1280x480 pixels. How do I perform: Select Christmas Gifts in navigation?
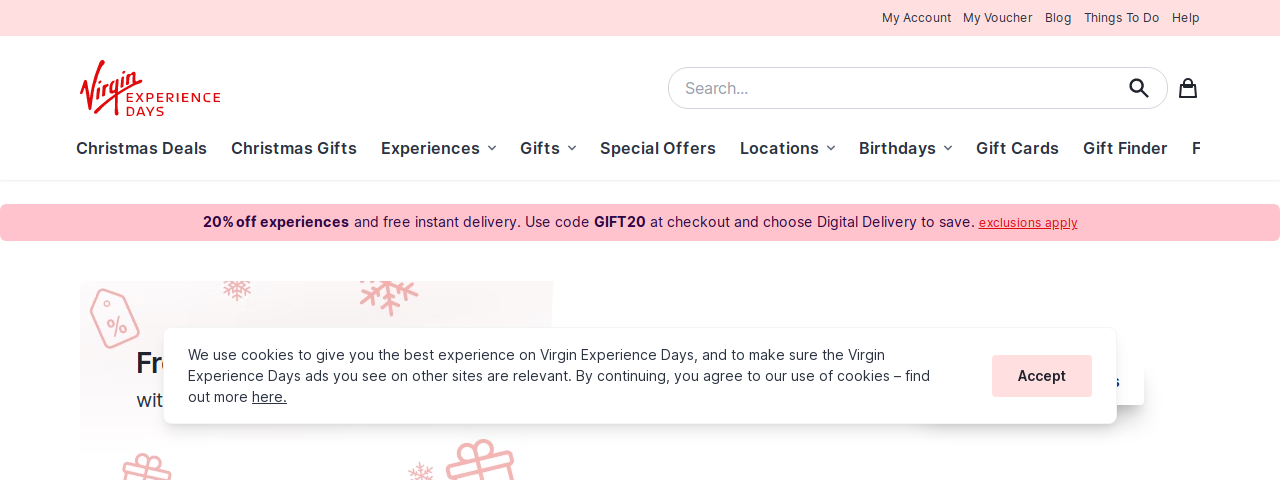[294, 148]
